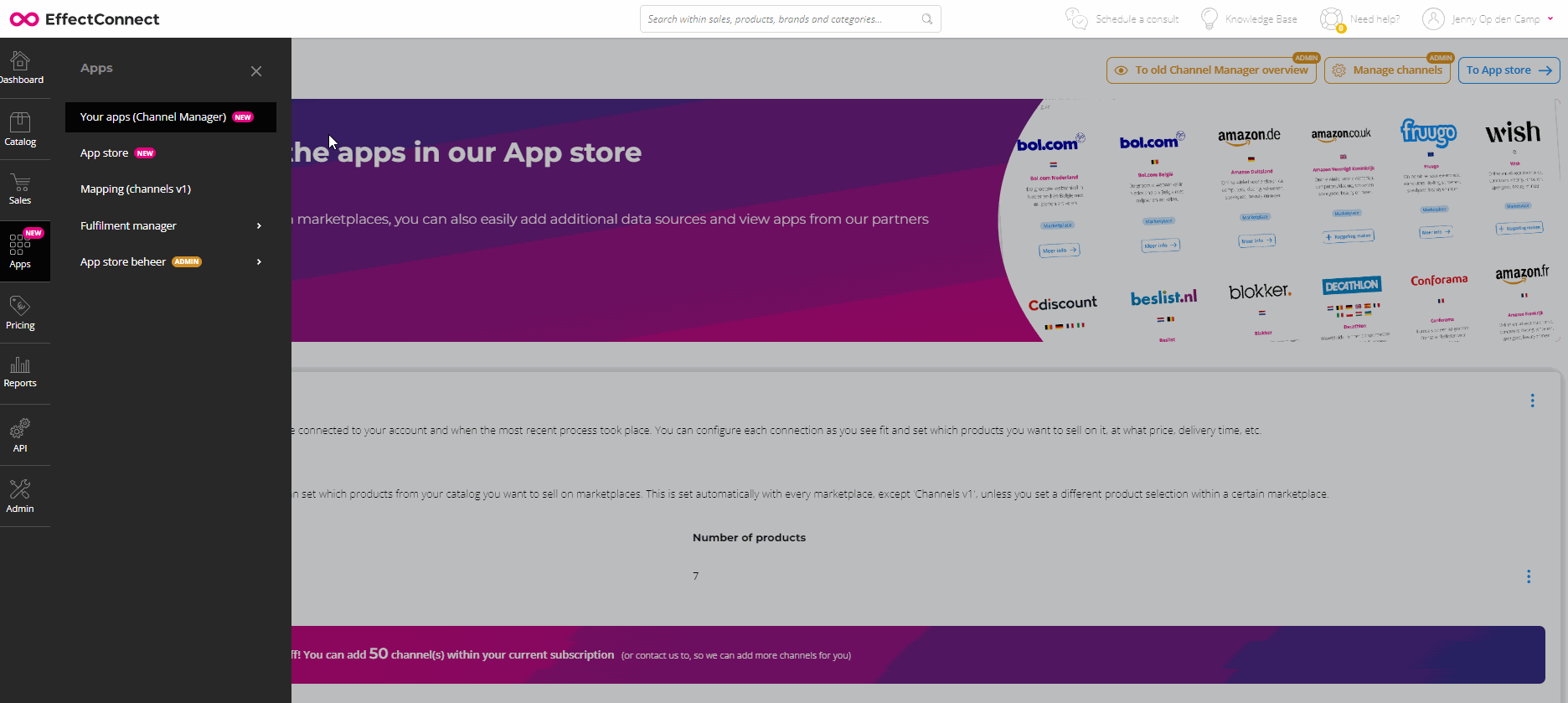
Task: Close the Apps flyout panel
Action: point(256,71)
